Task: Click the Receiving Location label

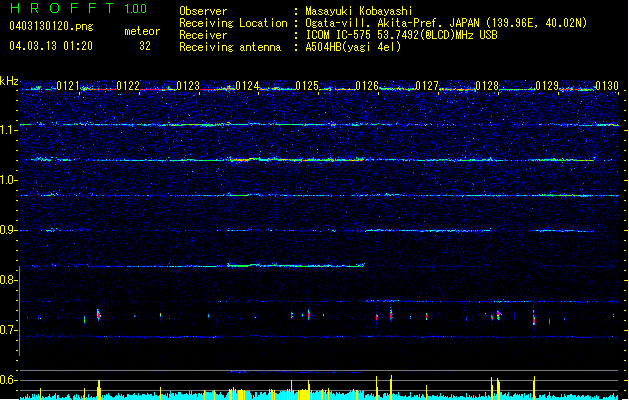Action: tap(231, 23)
